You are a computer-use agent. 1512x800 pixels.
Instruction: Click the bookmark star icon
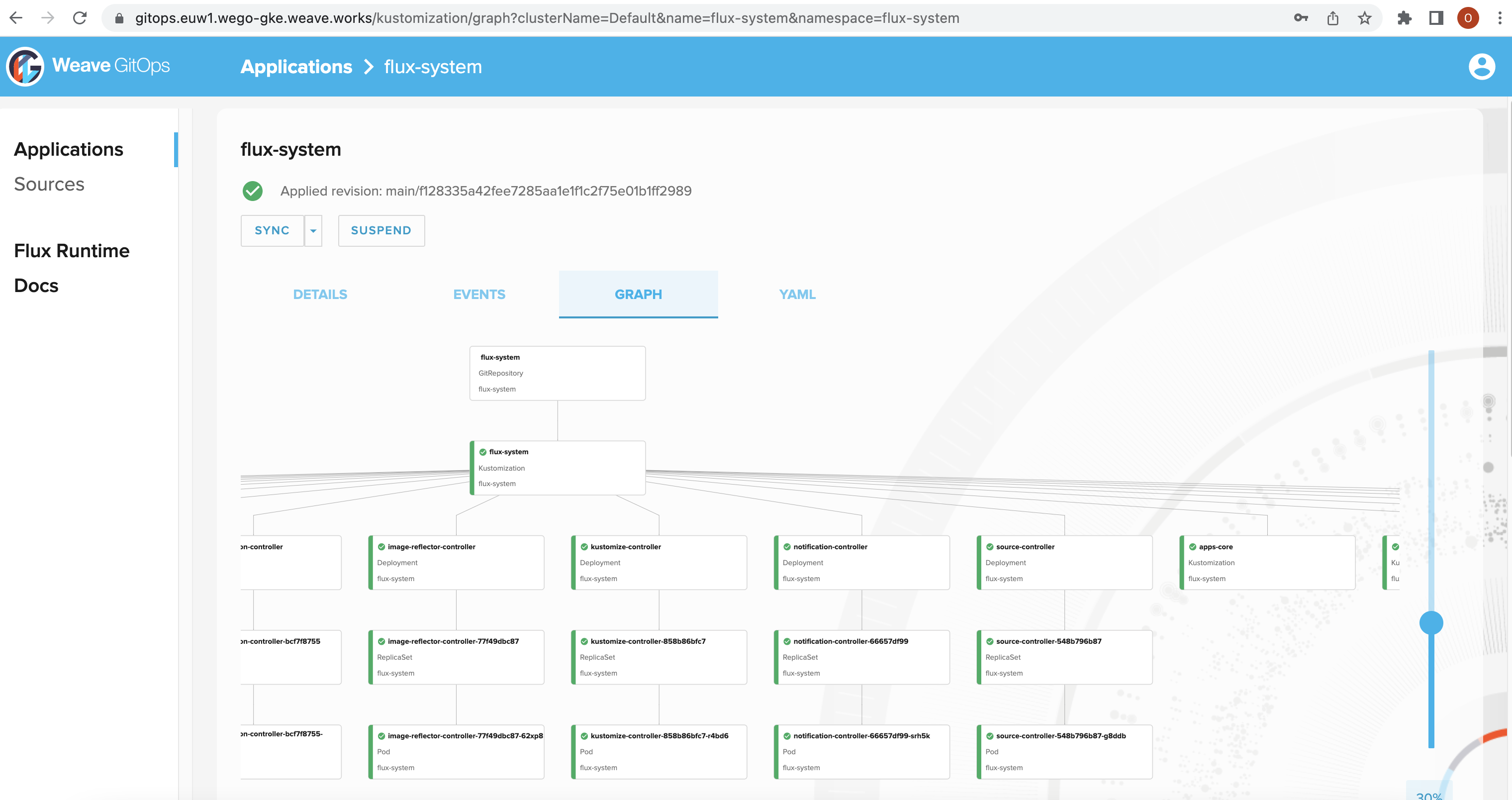(x=1365, y=17)
